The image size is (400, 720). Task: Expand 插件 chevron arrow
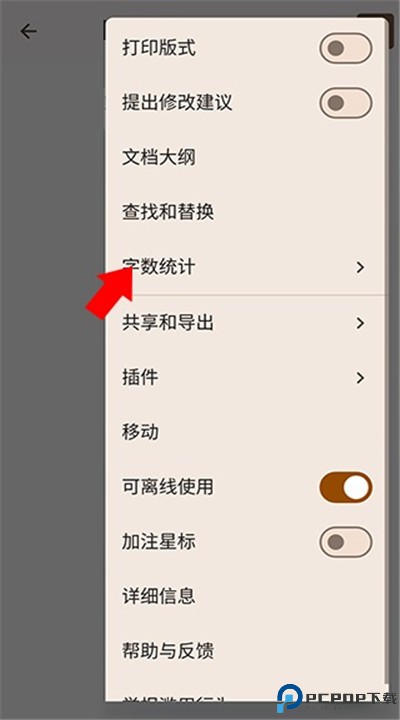[361, 377]
